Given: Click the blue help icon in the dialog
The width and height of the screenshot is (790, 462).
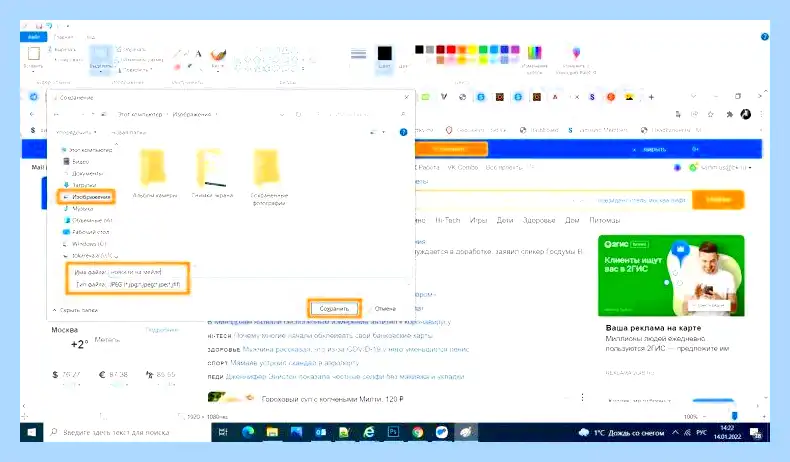Looking at the screenshot, I should point(403,133).
